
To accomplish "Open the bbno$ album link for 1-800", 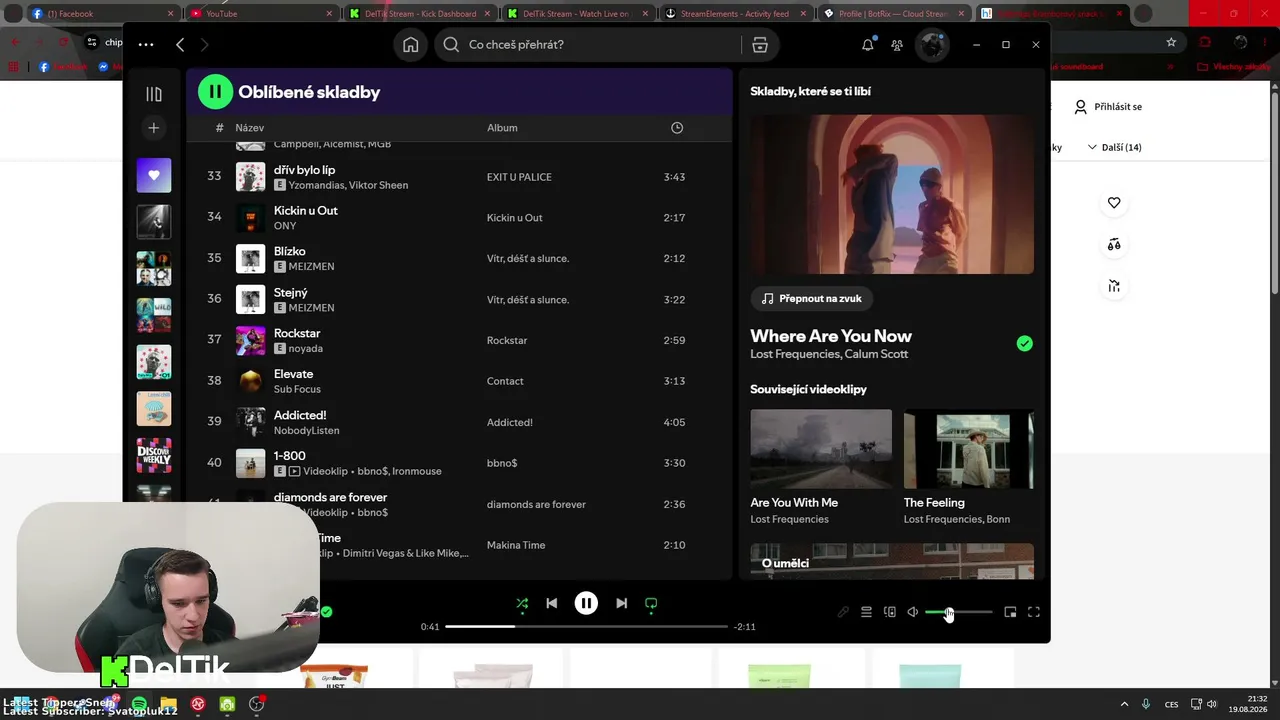I will 502,463.
